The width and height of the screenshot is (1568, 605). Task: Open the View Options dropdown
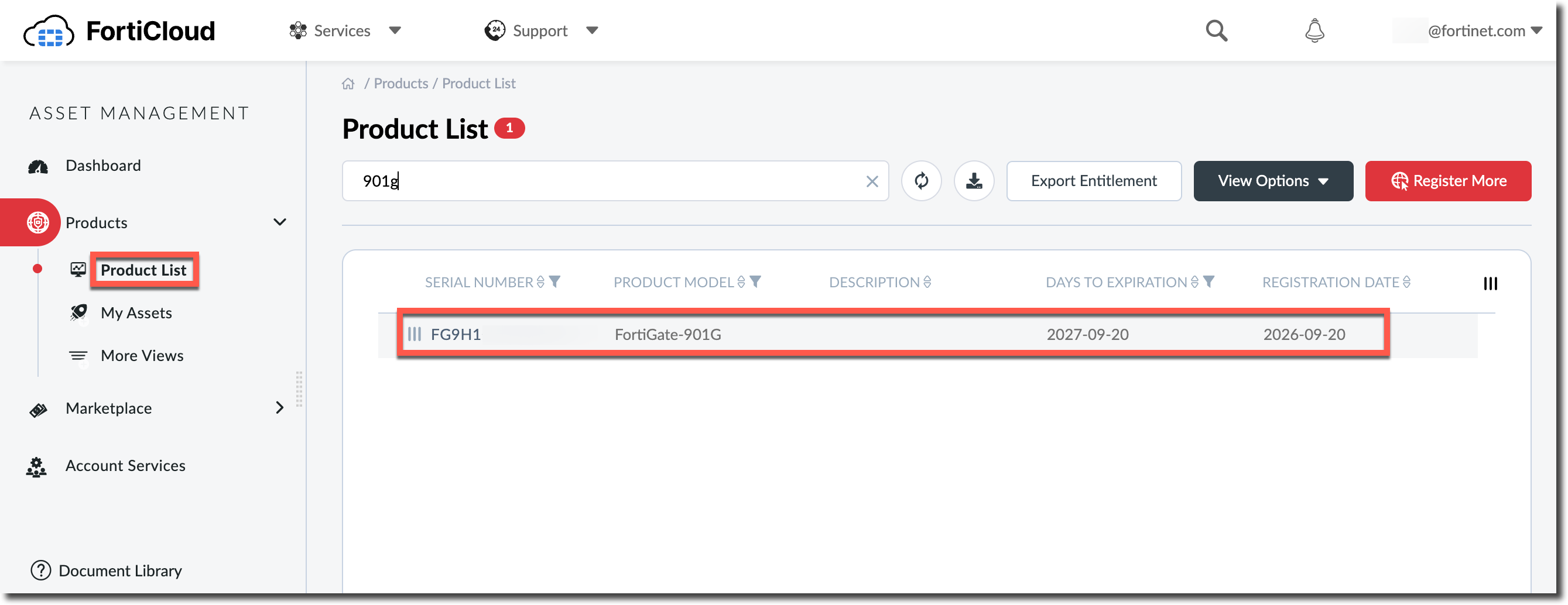point(1273,181)
